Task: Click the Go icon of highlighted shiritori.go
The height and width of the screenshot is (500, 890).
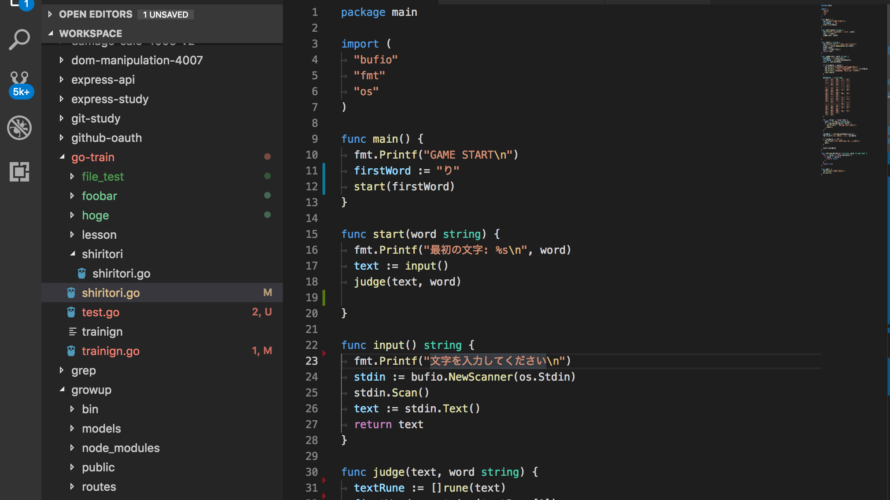Action: 71,293
